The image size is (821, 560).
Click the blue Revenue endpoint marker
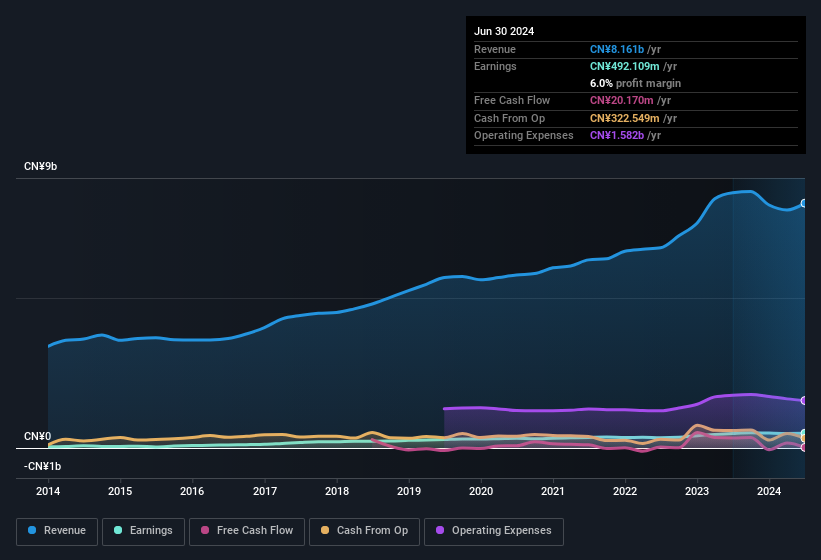click(x=804, y=203)
